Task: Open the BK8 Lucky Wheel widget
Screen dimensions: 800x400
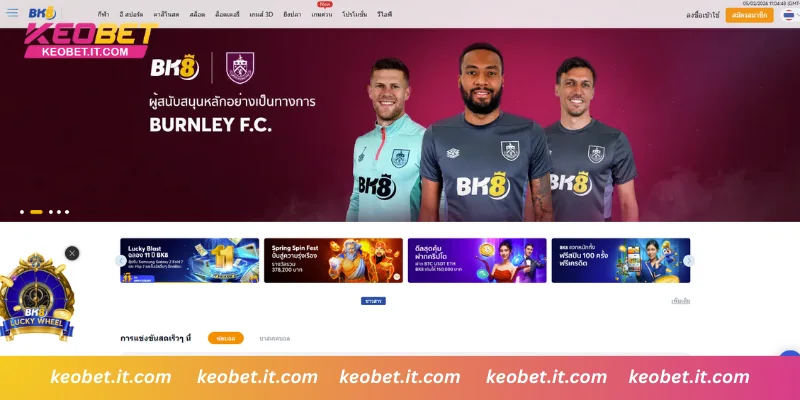Action: tap(37, 297)
